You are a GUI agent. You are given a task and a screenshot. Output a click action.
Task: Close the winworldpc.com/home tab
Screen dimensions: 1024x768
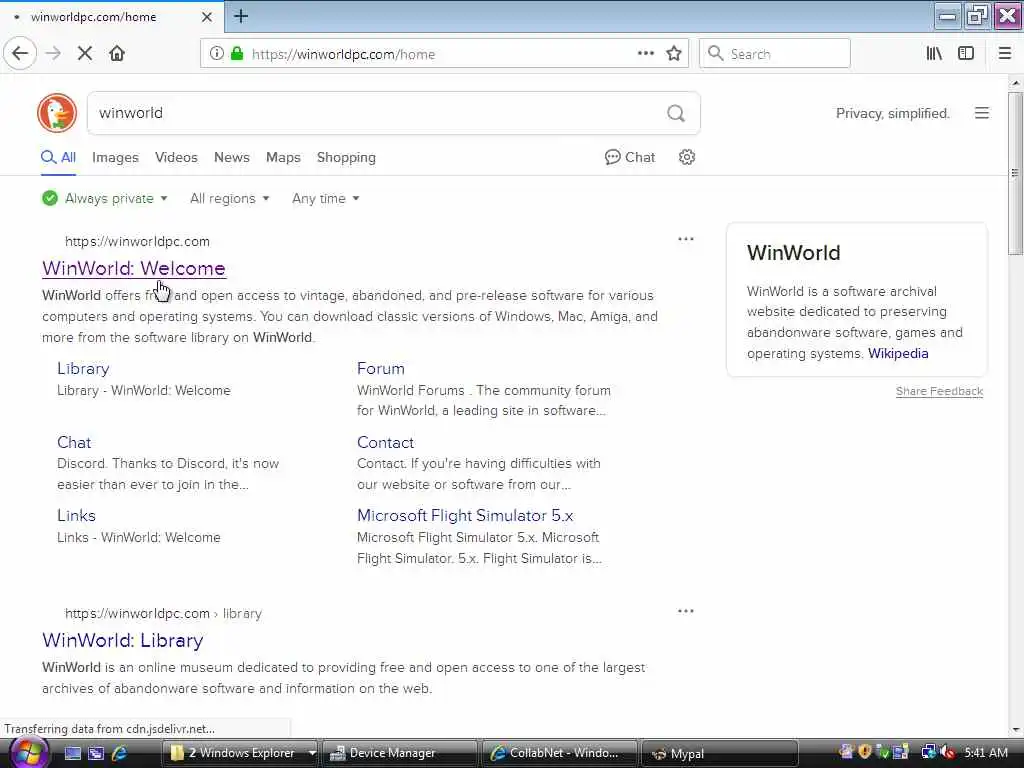pos(206,17)
